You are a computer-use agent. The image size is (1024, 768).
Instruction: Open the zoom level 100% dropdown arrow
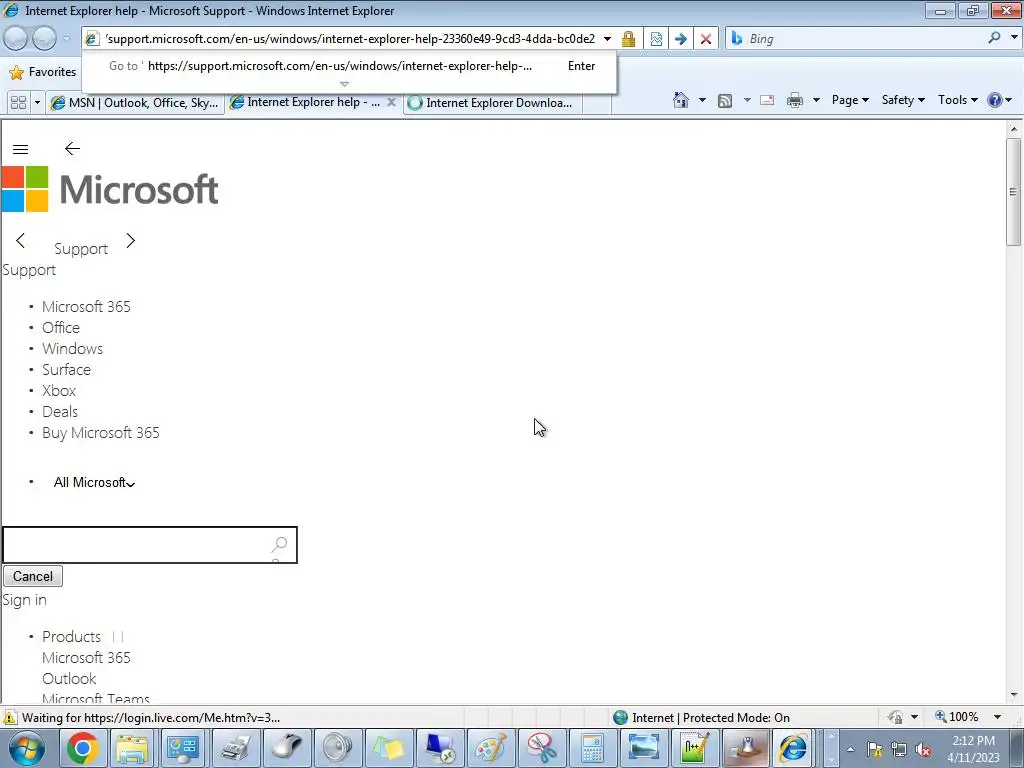997,717
